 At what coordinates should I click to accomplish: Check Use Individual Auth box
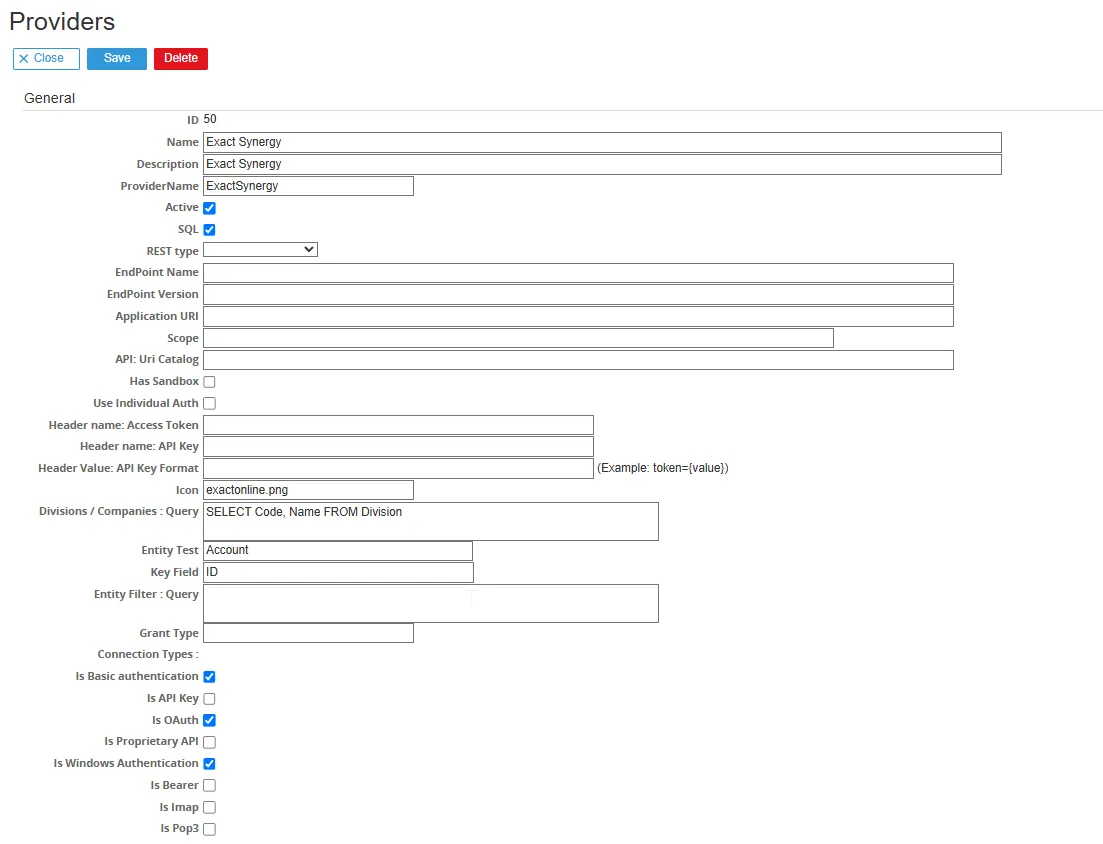click(x=210, y=404)
